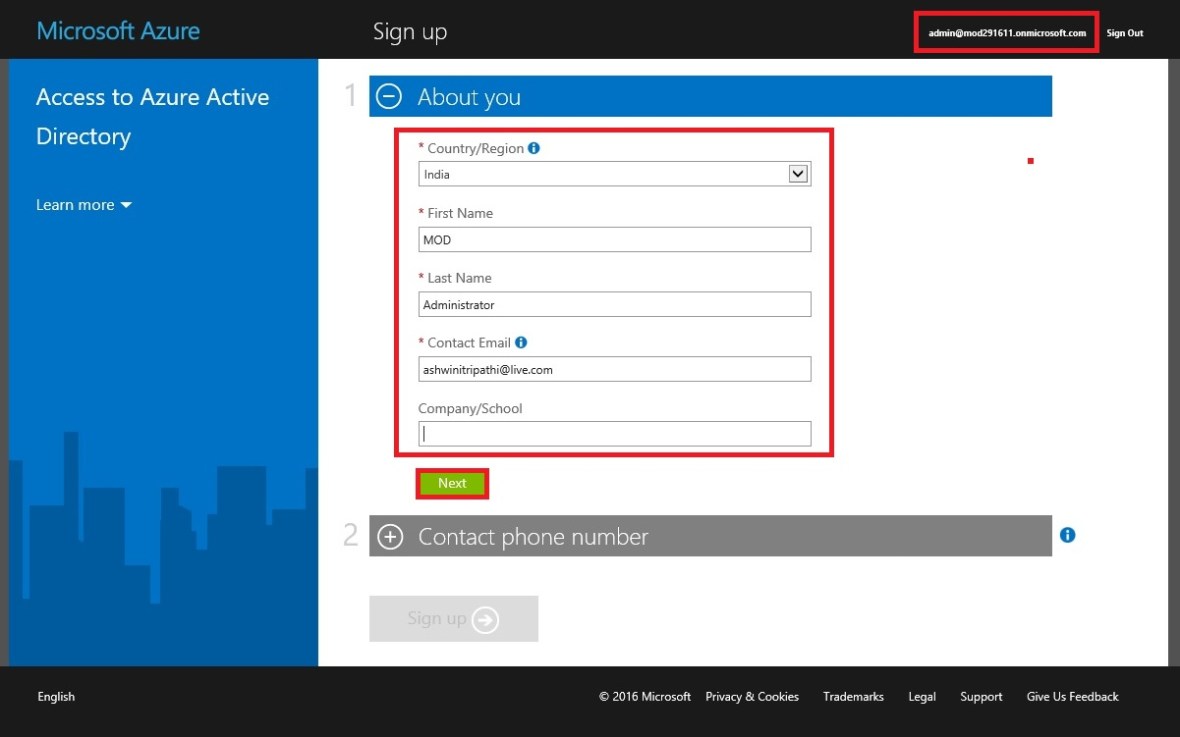Change language via English footer link
1180x737 pixels.
click(x=56, y=697)
